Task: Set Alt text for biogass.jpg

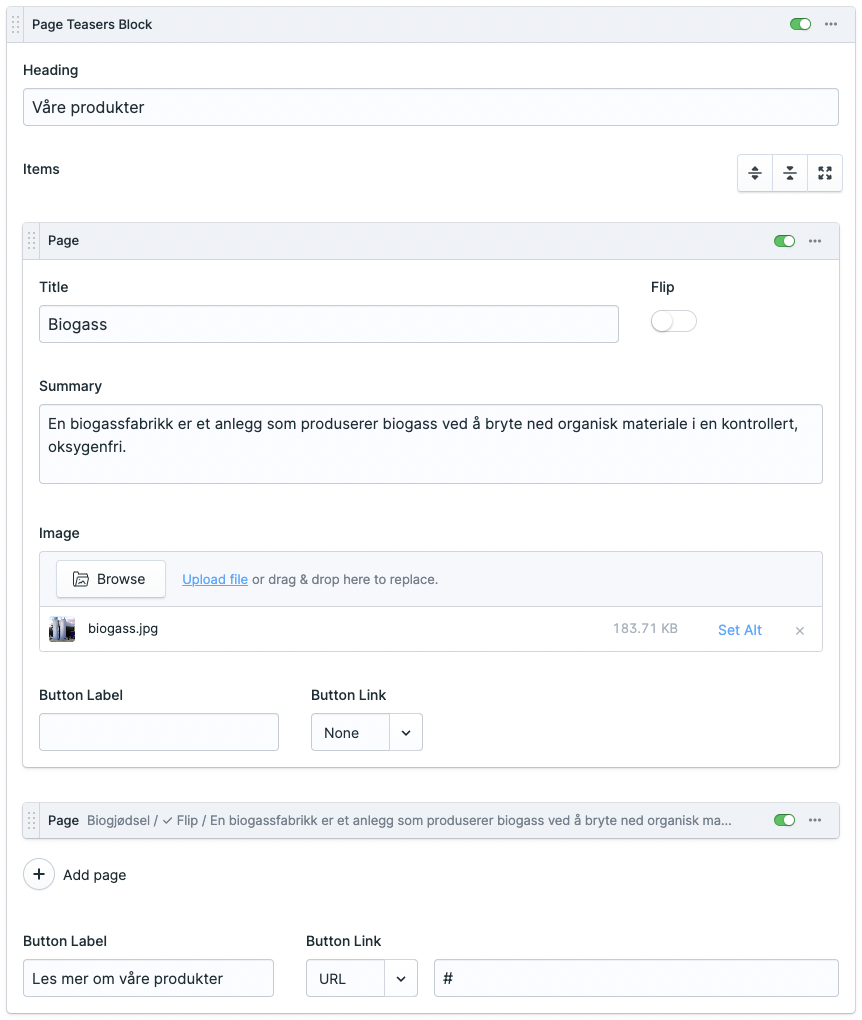Action: point(739,630)
